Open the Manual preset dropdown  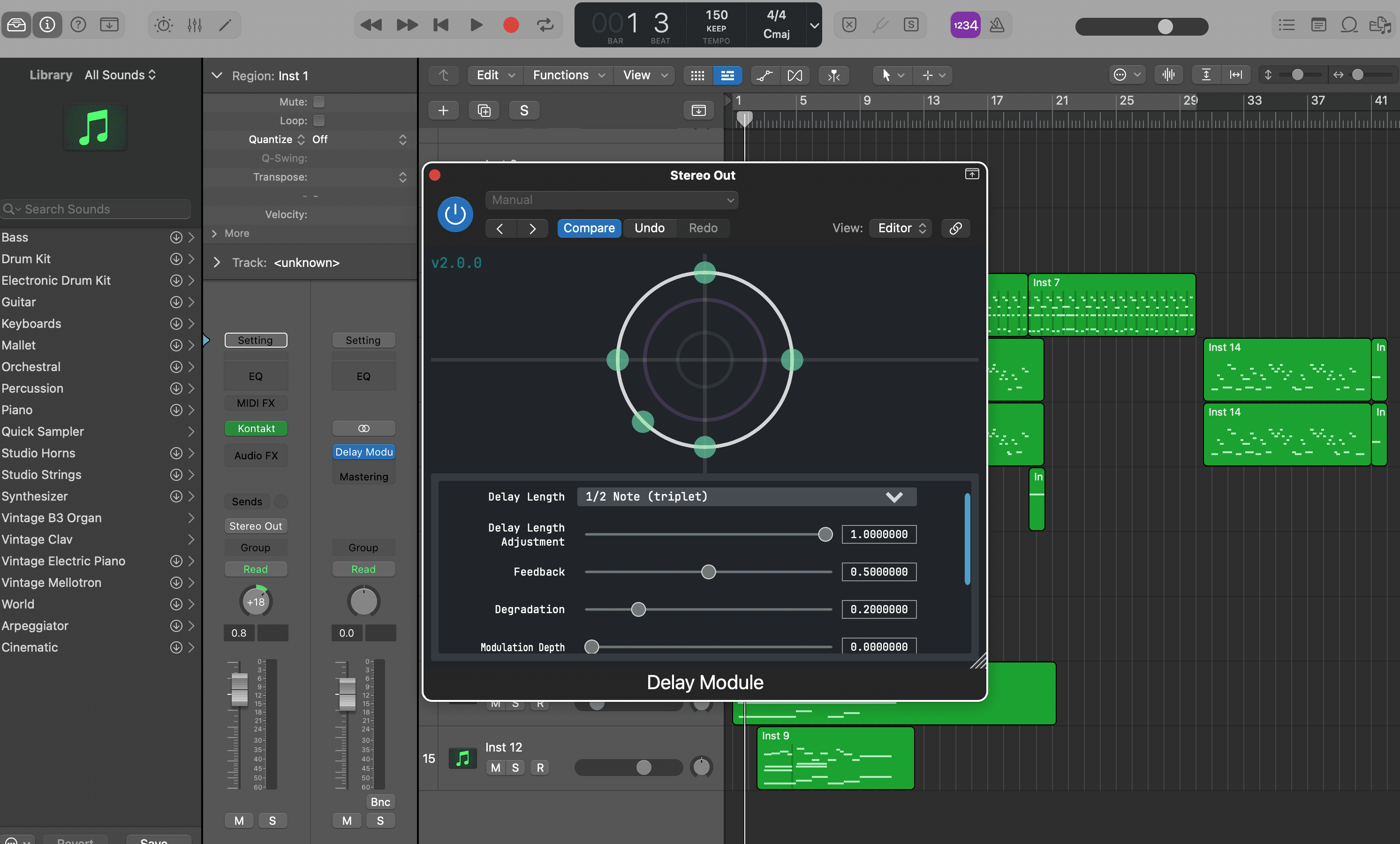pos(612,200)
